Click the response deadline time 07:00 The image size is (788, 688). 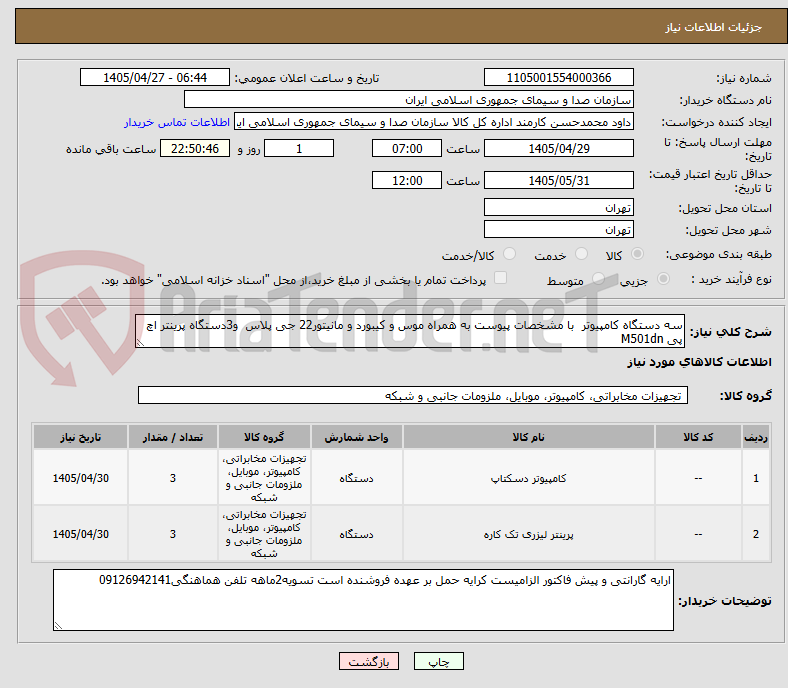407,149
